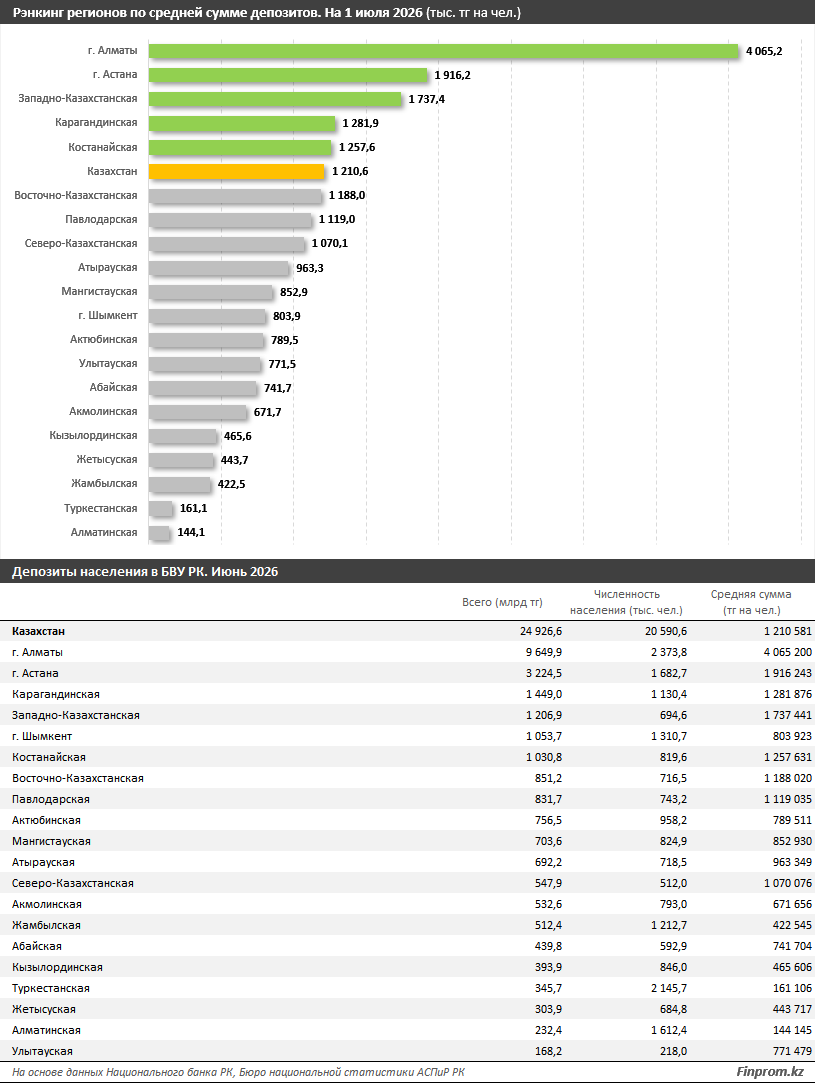The height and width of the screenshot is (1083, 815).
Task: Click the Алматинская bar at chart bottom
Action: click(x=160, y=533)
